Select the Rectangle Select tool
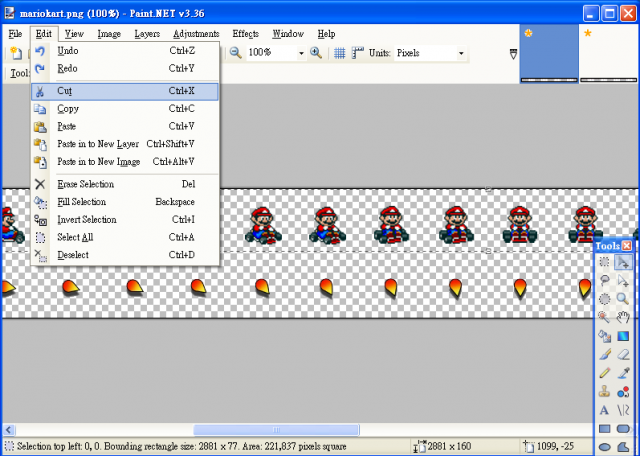The height and width of the screenshot is (456, 640). (604, 262)
